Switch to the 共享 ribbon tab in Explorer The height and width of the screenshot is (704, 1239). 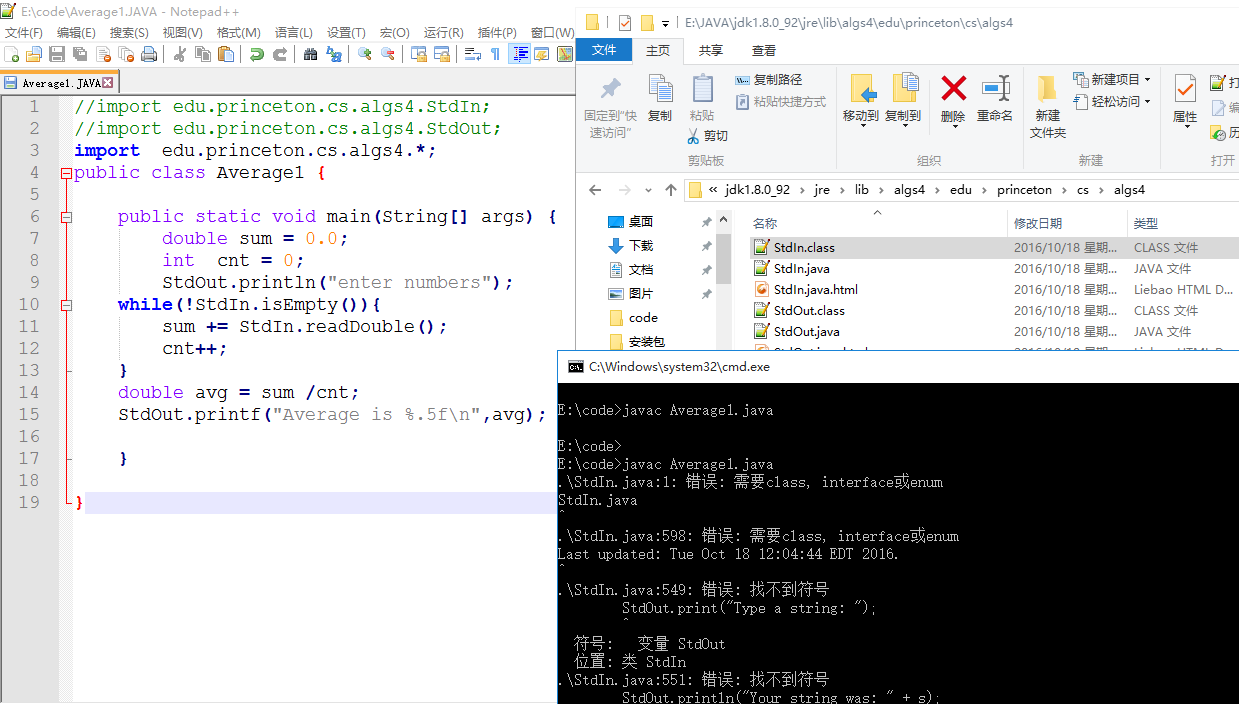point(711,50)
